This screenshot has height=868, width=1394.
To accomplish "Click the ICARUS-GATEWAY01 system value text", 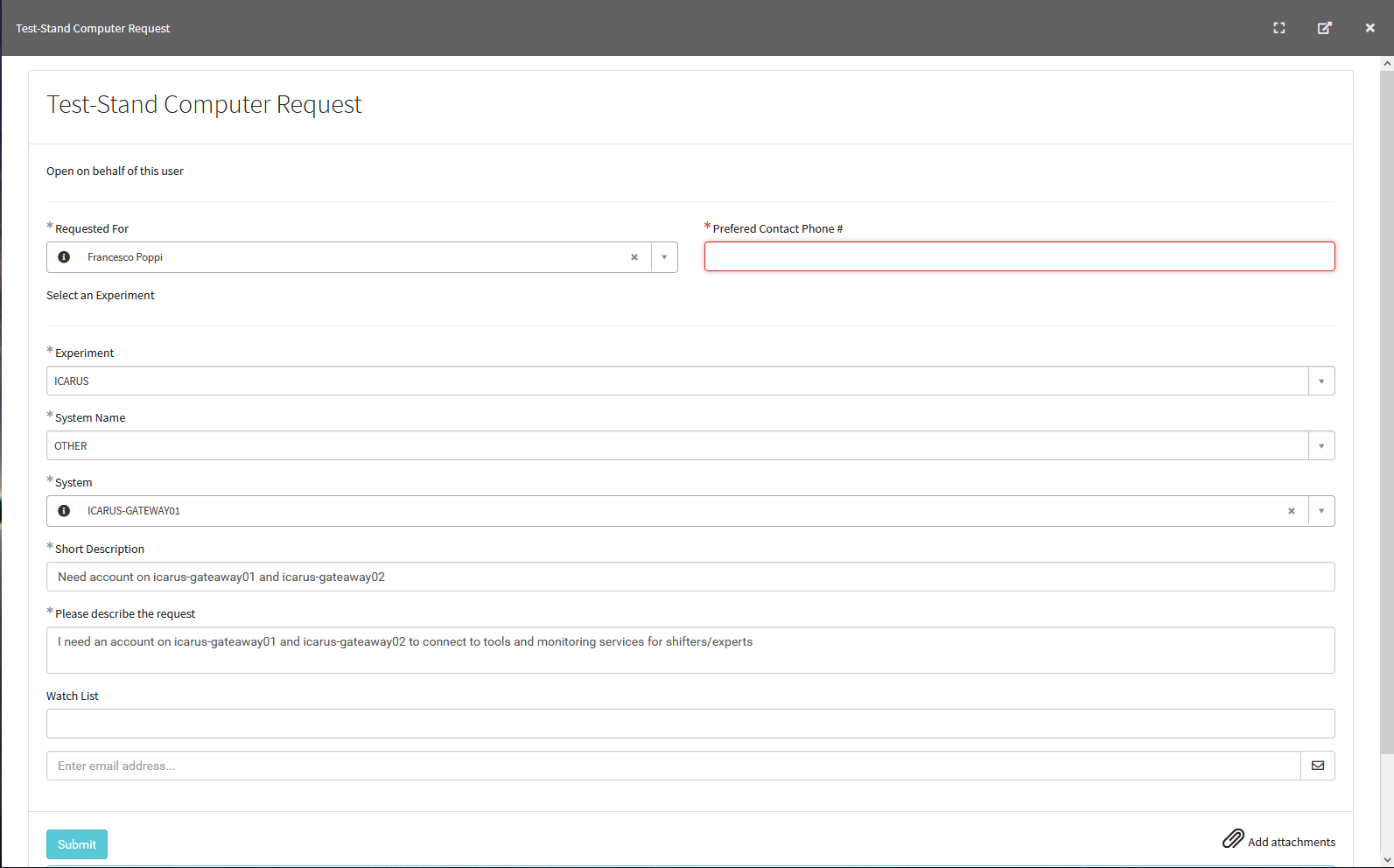I will tap(134, 511).
